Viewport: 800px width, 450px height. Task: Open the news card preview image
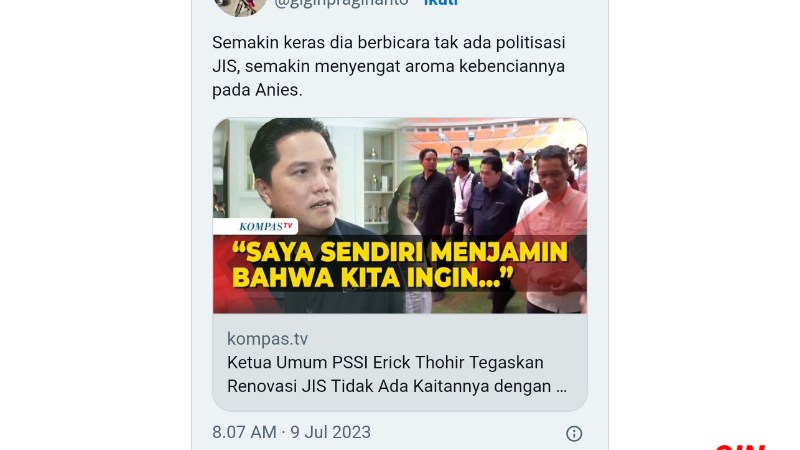click(400, 216)
